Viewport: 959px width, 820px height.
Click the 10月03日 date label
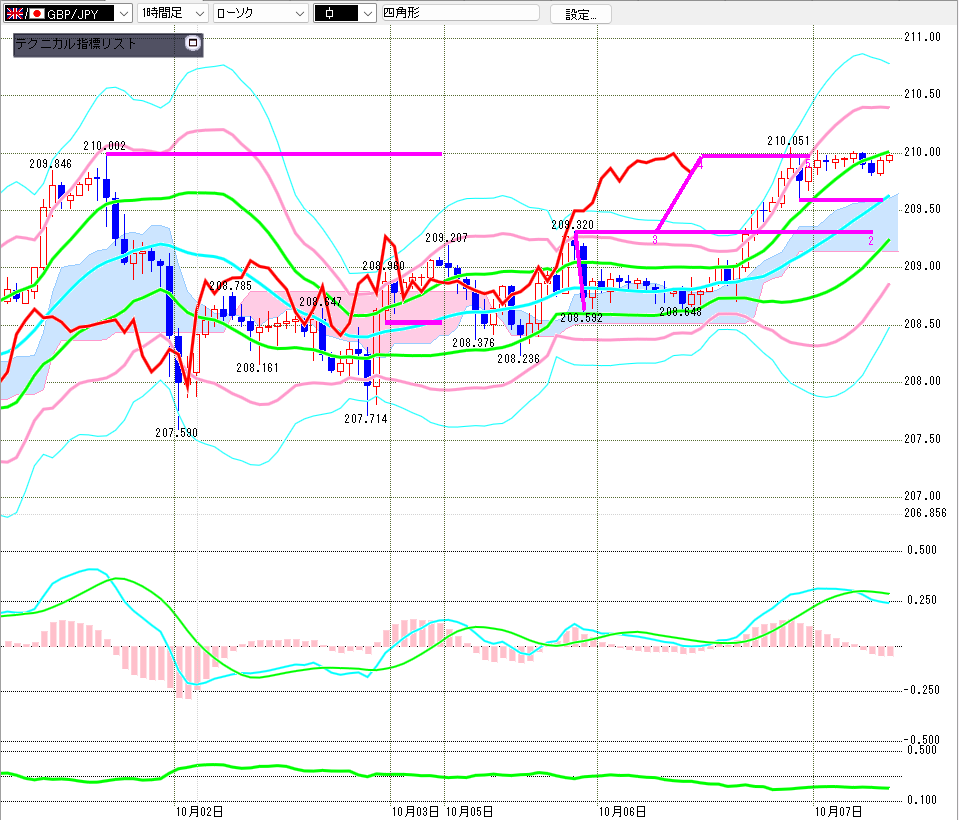tap(415, 812)
